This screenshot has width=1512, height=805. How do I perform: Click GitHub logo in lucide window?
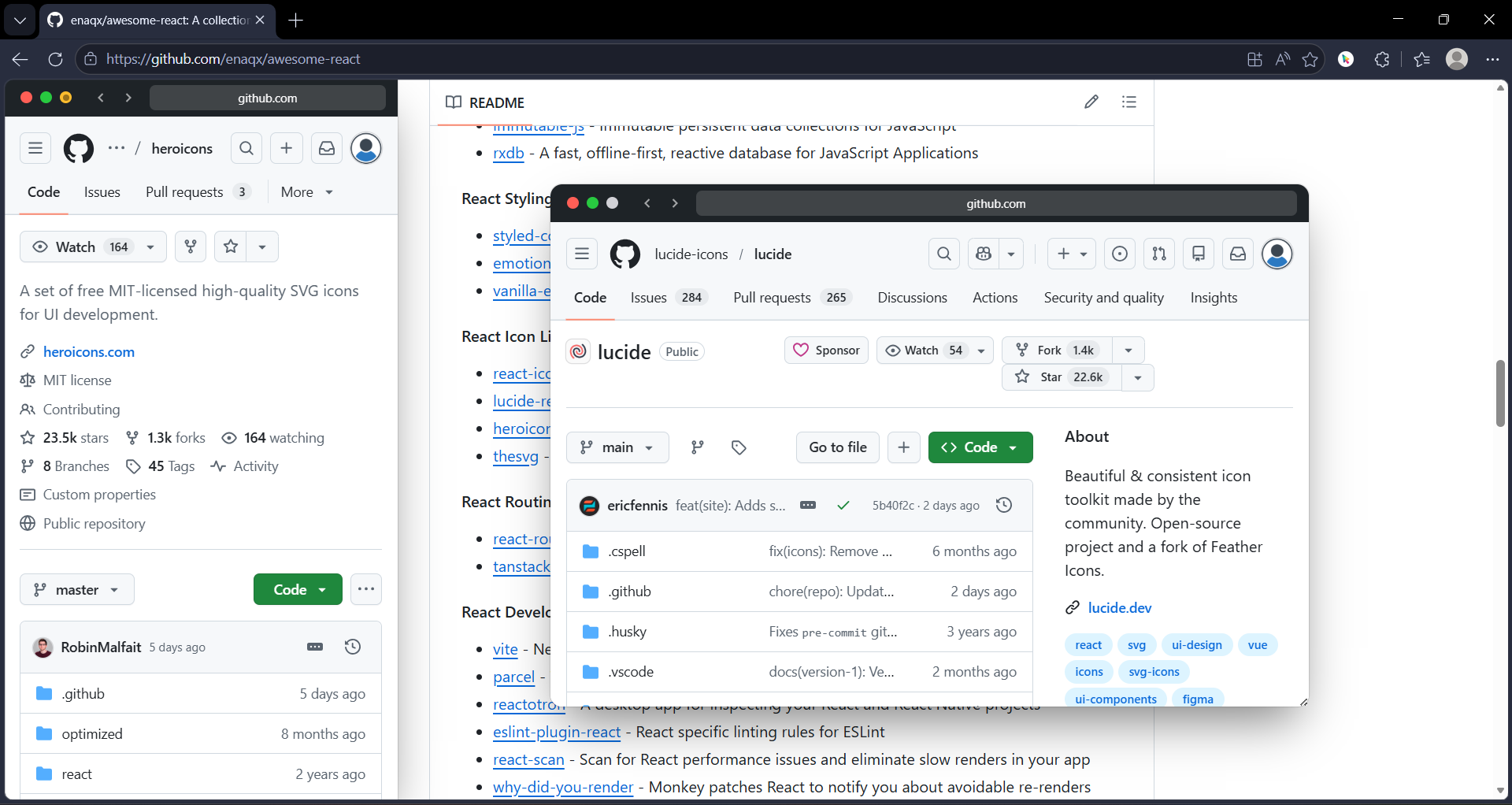pos(625,254)
